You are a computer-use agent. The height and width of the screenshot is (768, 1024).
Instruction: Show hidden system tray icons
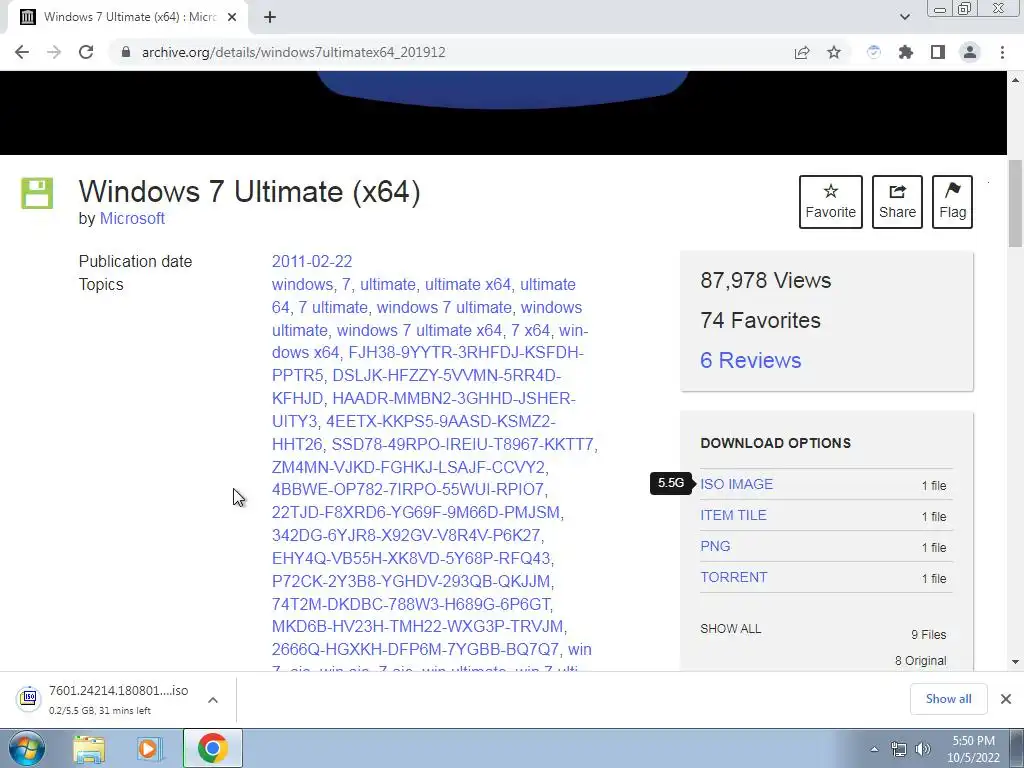point(874,750)
